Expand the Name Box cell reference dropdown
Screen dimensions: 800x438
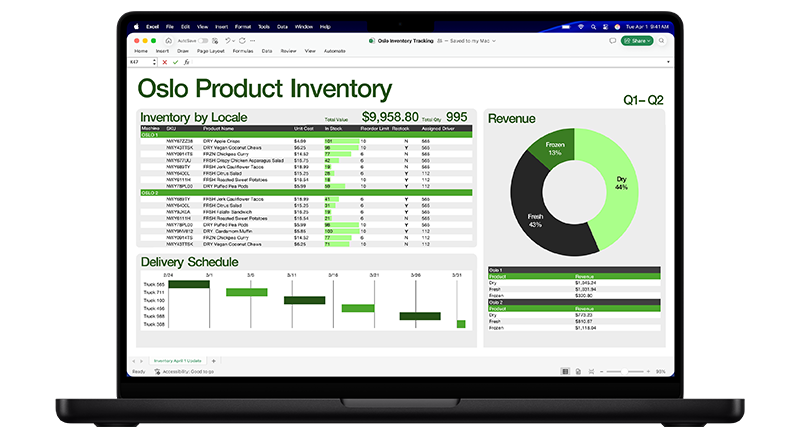point(157,62)
